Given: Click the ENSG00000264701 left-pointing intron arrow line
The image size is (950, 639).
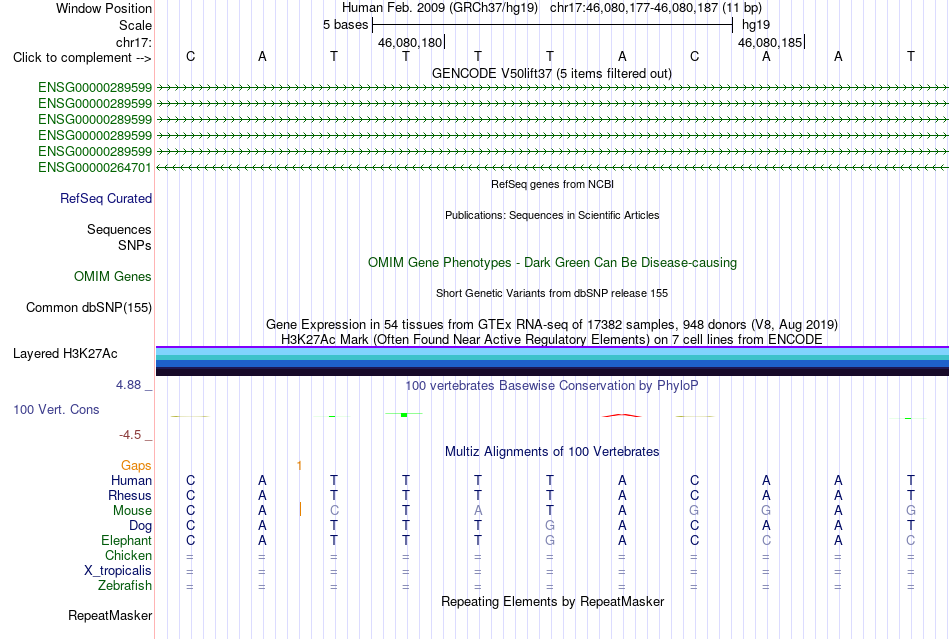Looking at the screenshot, I should coord(552,168).
